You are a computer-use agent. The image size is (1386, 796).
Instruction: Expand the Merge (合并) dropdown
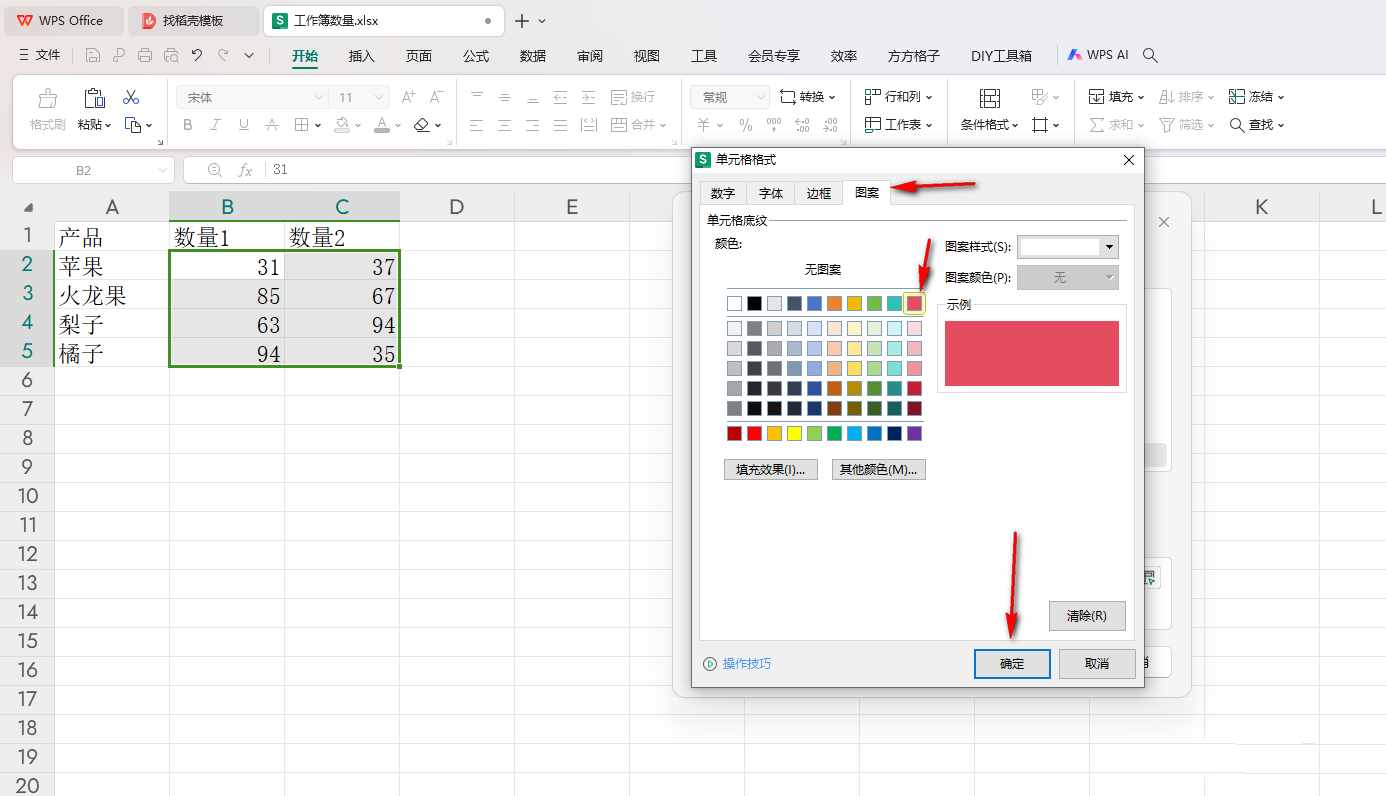(x=664, y=125)
